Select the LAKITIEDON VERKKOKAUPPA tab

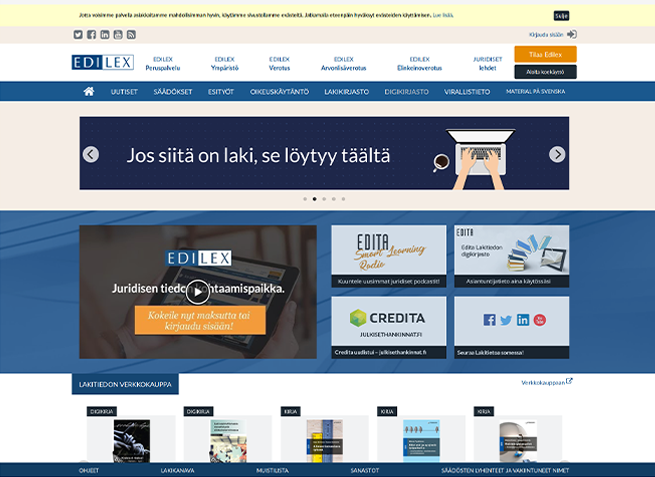[x=125, y=384]
